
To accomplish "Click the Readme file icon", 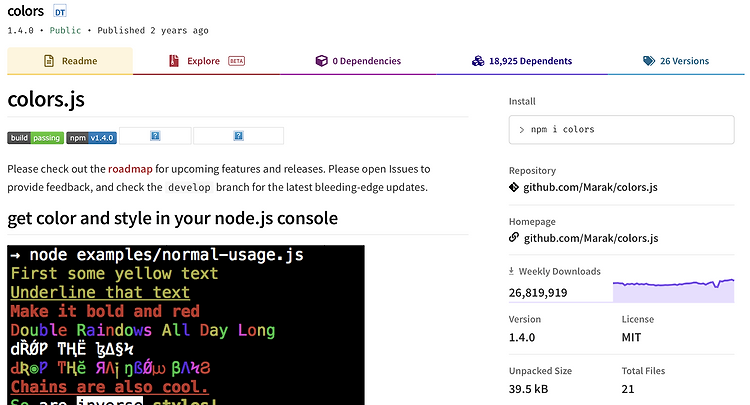I will click(49, 61).
